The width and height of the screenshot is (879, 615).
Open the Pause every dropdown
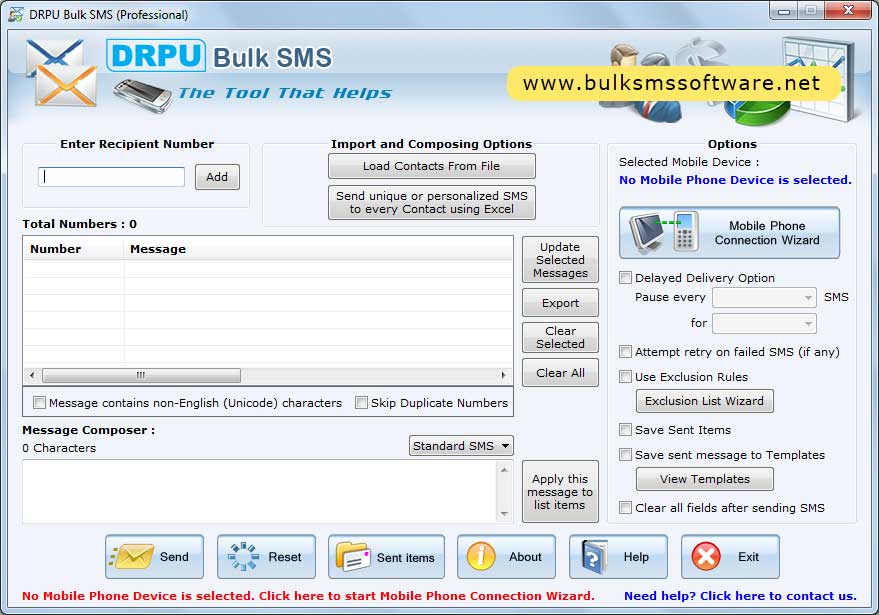click(764, 298)
